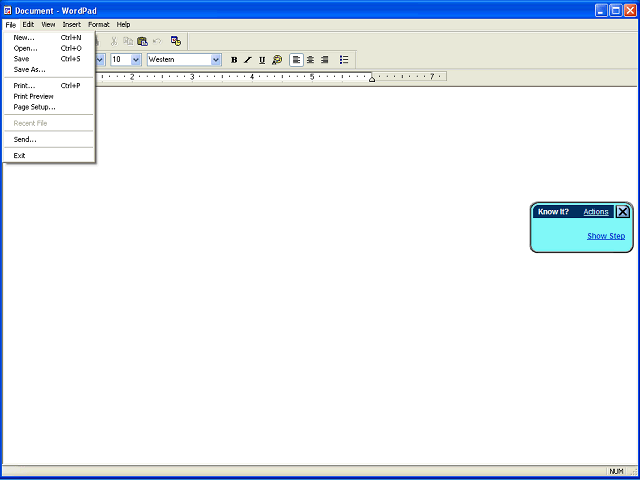The image size is (640, 480).
Task: Select Center alignment
Action: pos(311,60)
